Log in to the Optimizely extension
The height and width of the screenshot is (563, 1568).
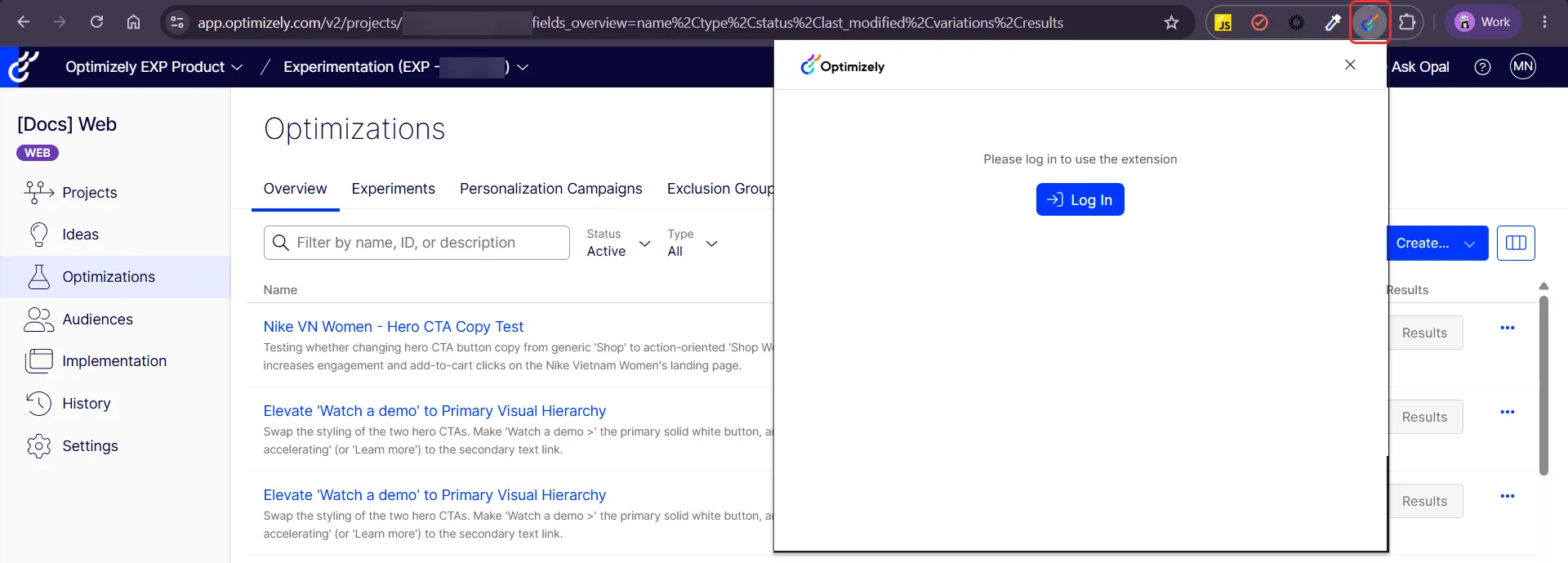(x=1080, y=199)
